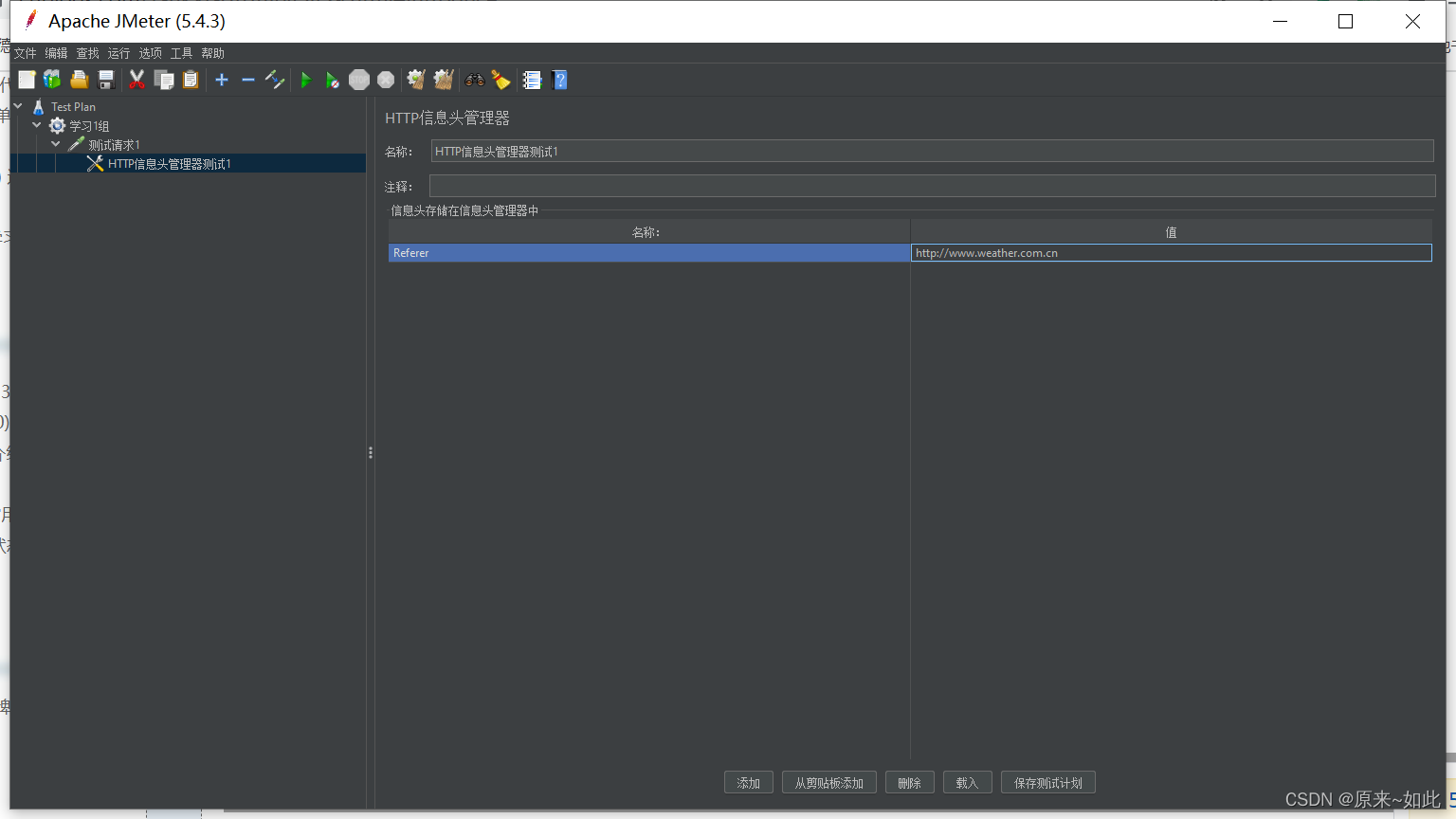
Task: Click the Save floppy disk icon
Action: (x=106, y=80)
